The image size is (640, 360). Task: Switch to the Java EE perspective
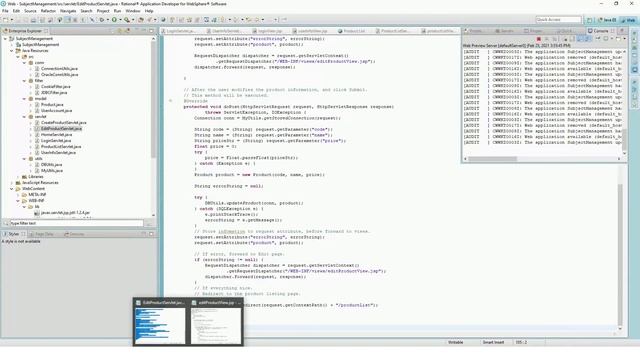607,20
